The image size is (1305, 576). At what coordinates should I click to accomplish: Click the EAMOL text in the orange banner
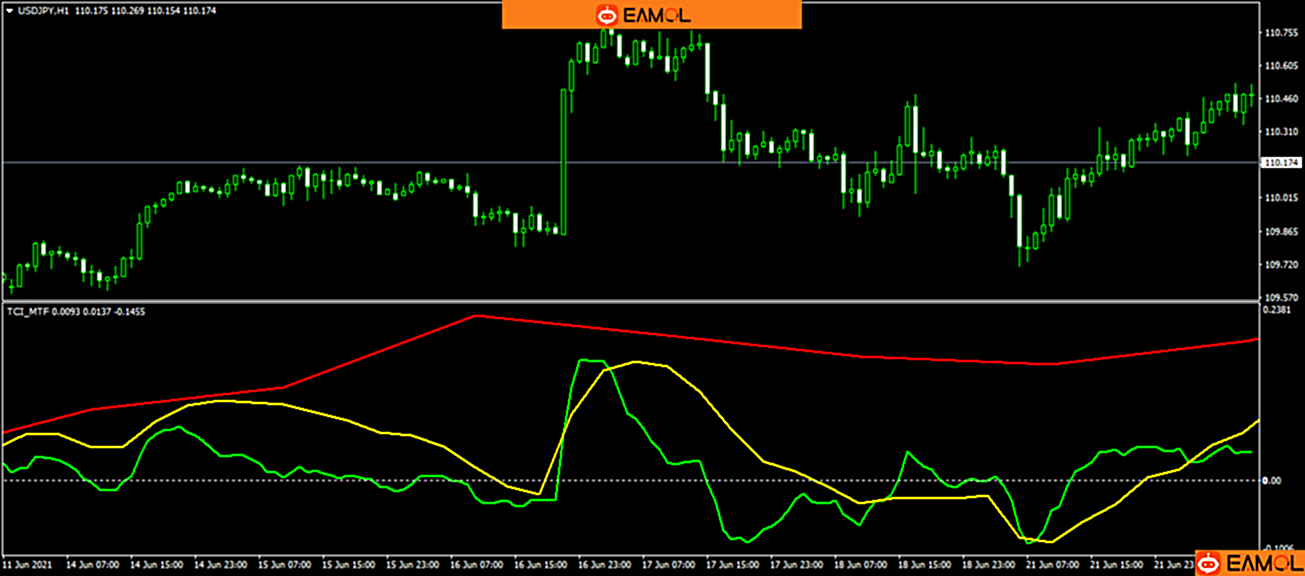point(657,15)
